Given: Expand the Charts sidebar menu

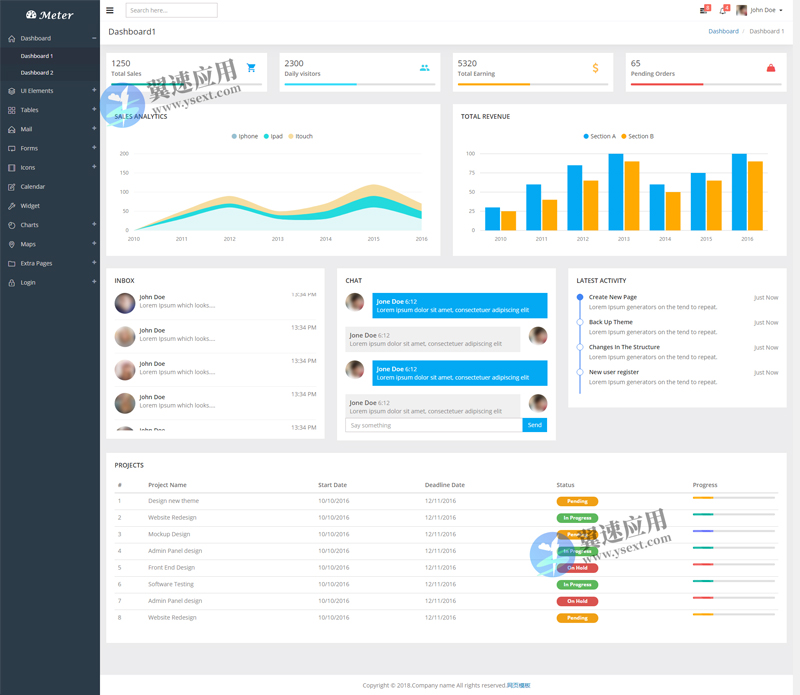Looking at the screenshot, I should click(29, 225).
